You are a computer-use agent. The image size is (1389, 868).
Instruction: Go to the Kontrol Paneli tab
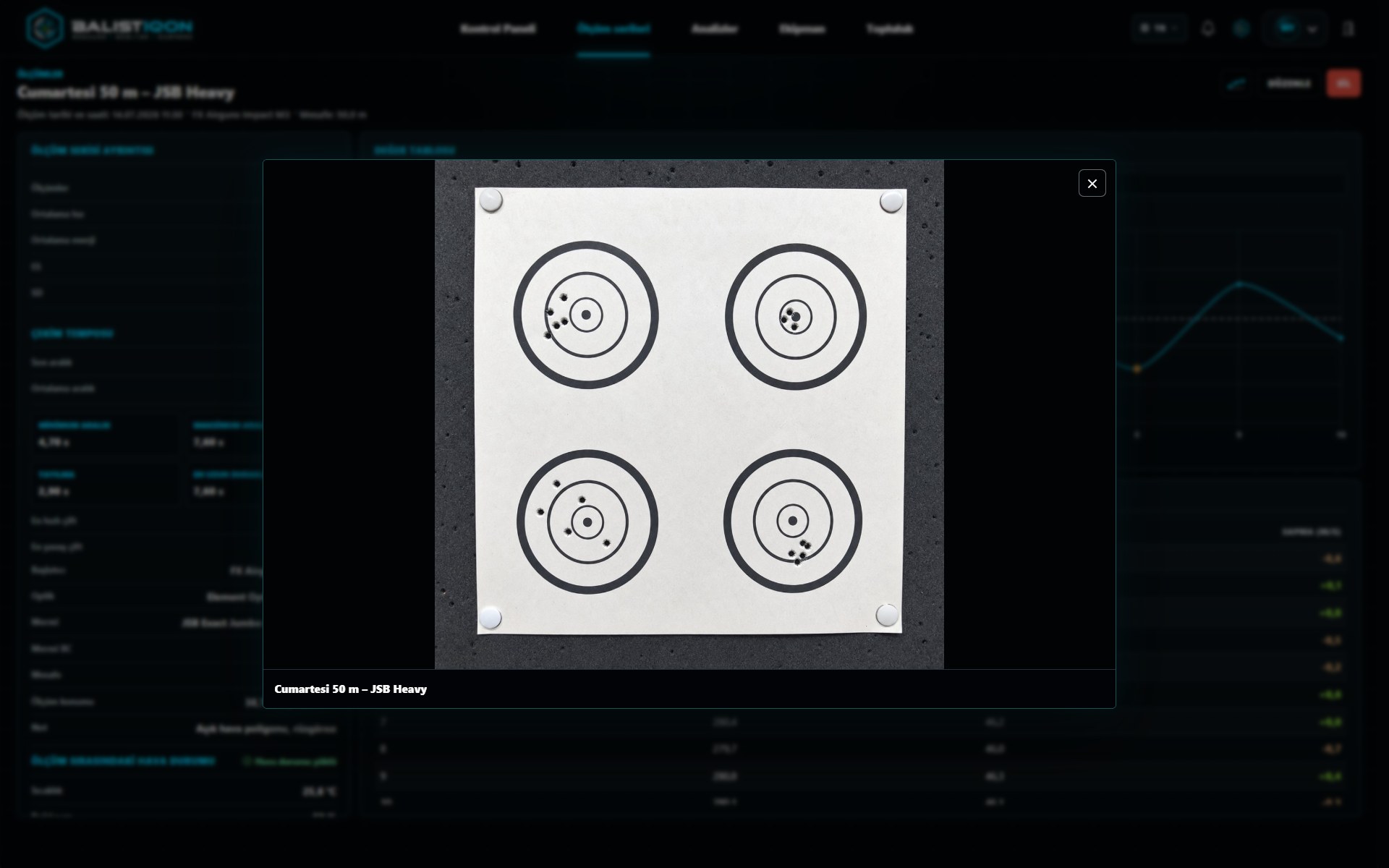pyautogui.click(x=498, y=29)
